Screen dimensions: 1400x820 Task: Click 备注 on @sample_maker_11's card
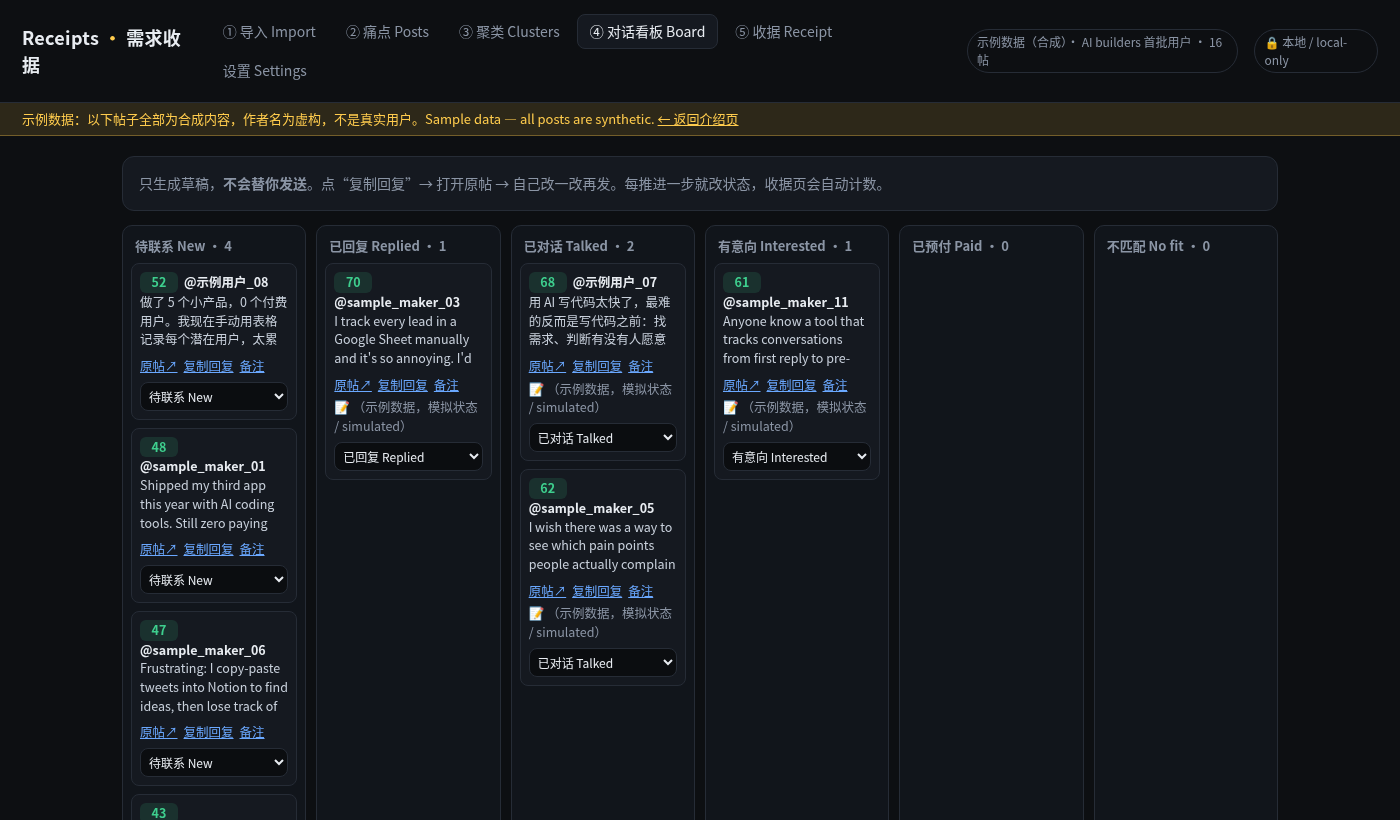click(835, 386)
